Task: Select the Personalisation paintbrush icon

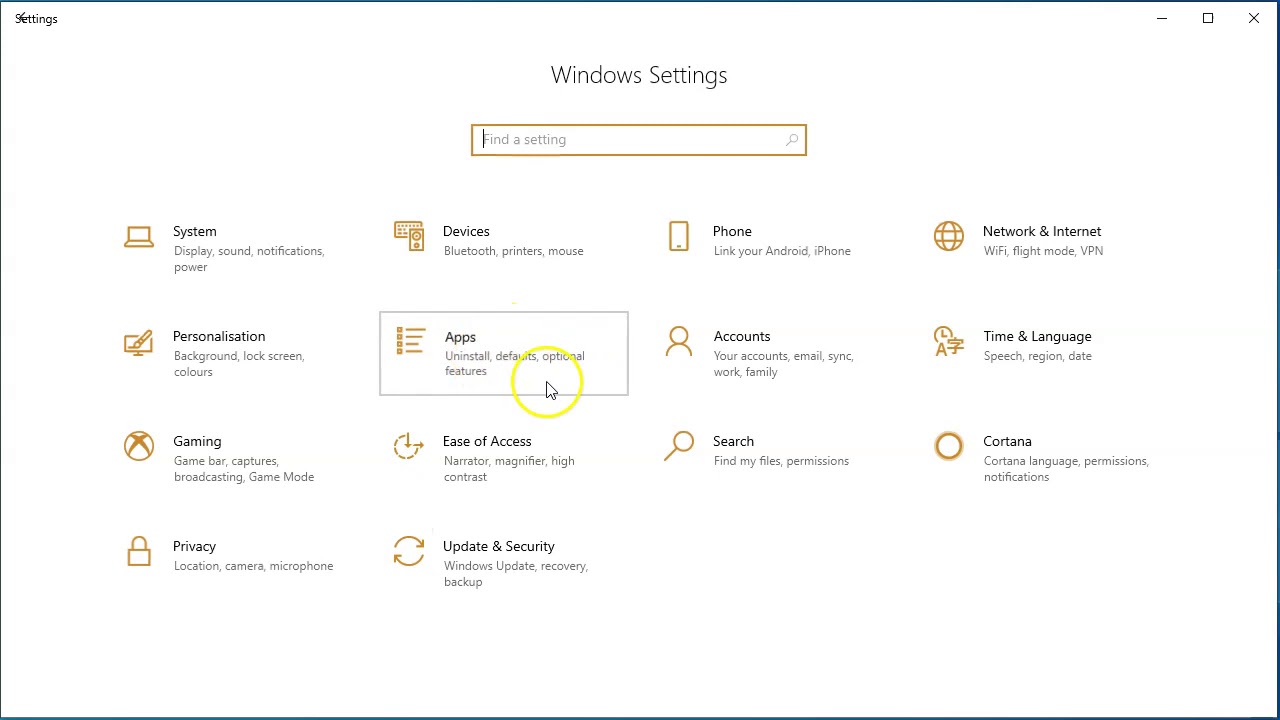Action: (x=139, y=342)
